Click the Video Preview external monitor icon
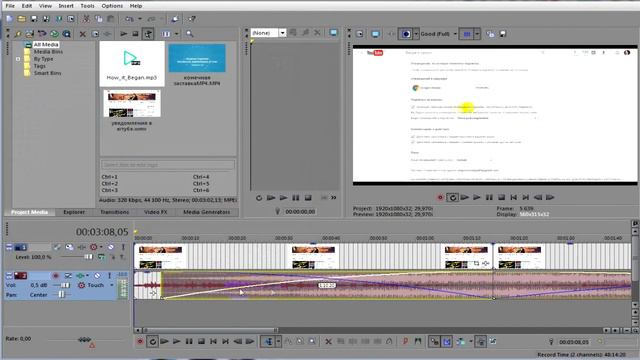Screen dimensions: 640x360 pos(375,34)
